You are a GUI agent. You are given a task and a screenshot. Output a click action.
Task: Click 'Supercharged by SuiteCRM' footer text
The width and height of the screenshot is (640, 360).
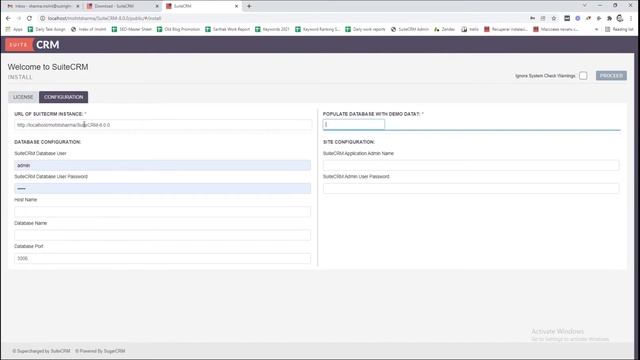(41, 351)
